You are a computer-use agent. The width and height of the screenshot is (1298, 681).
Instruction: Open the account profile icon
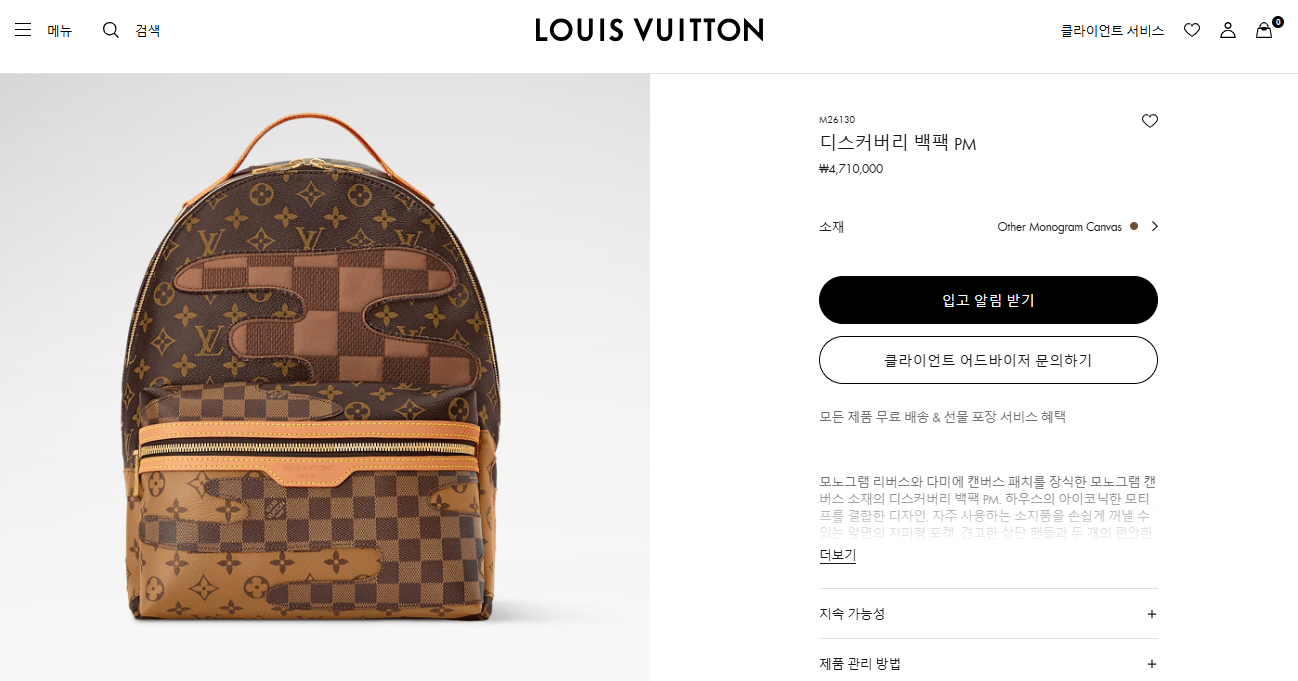point(1228,30)
